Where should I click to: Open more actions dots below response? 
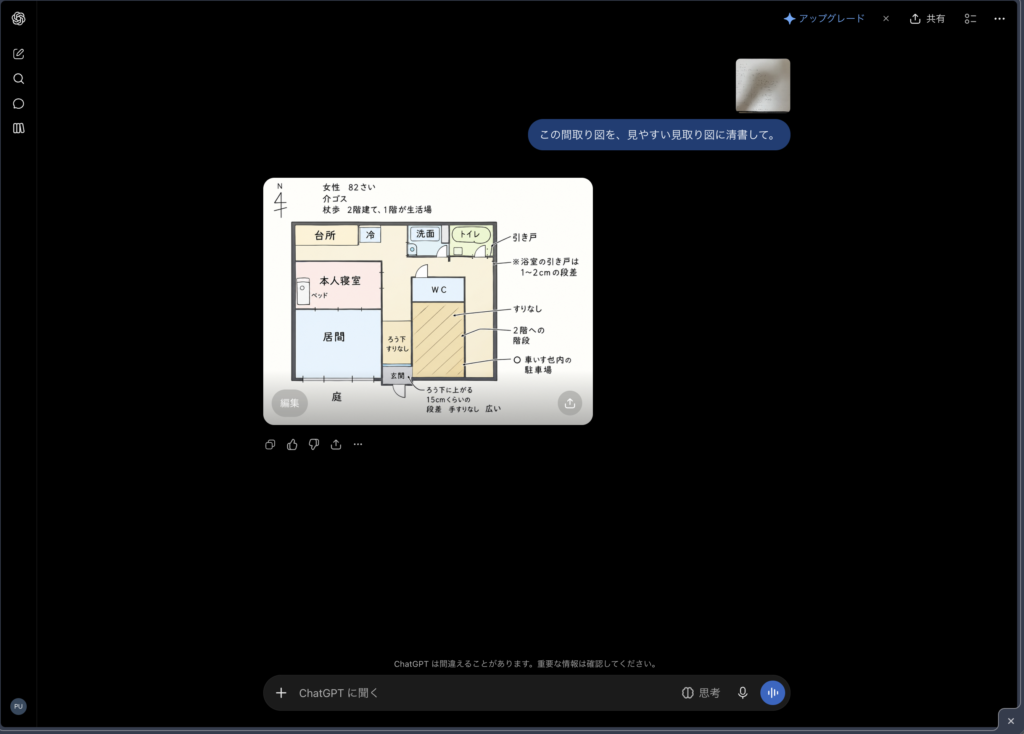point(358,444)
